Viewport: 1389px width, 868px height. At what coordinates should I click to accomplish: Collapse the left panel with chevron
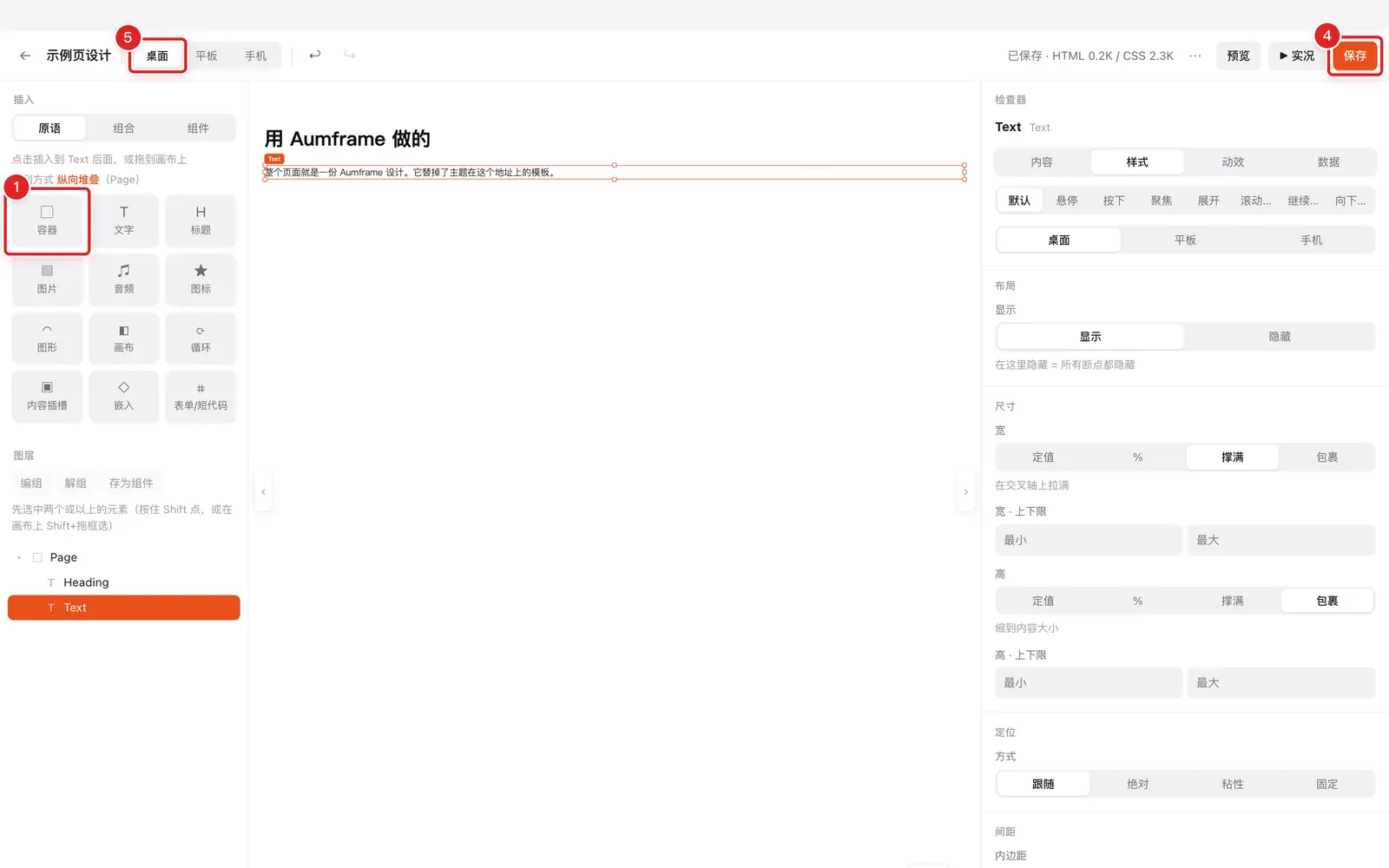point(263,492)
